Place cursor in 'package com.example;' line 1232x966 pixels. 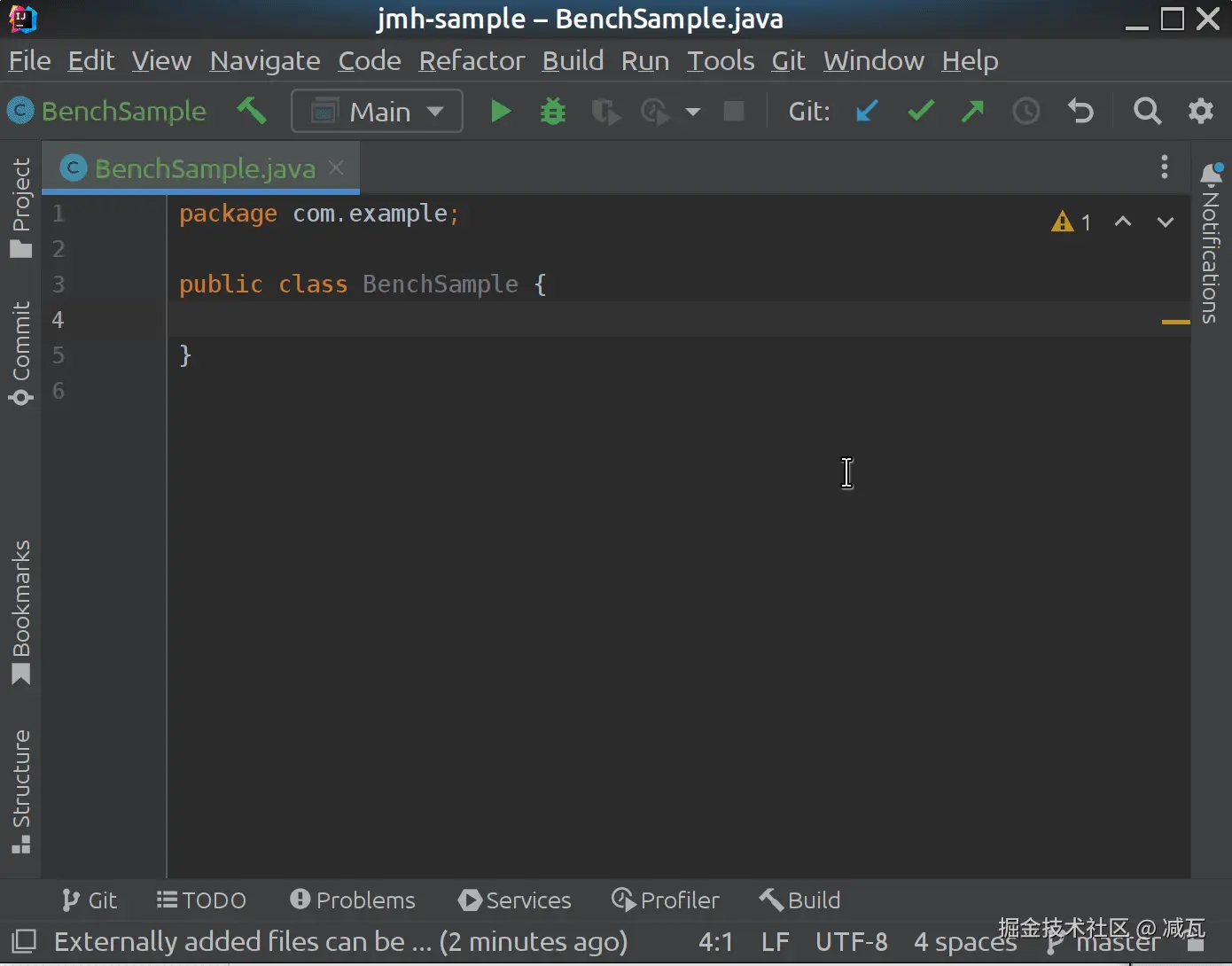[319, 214]
